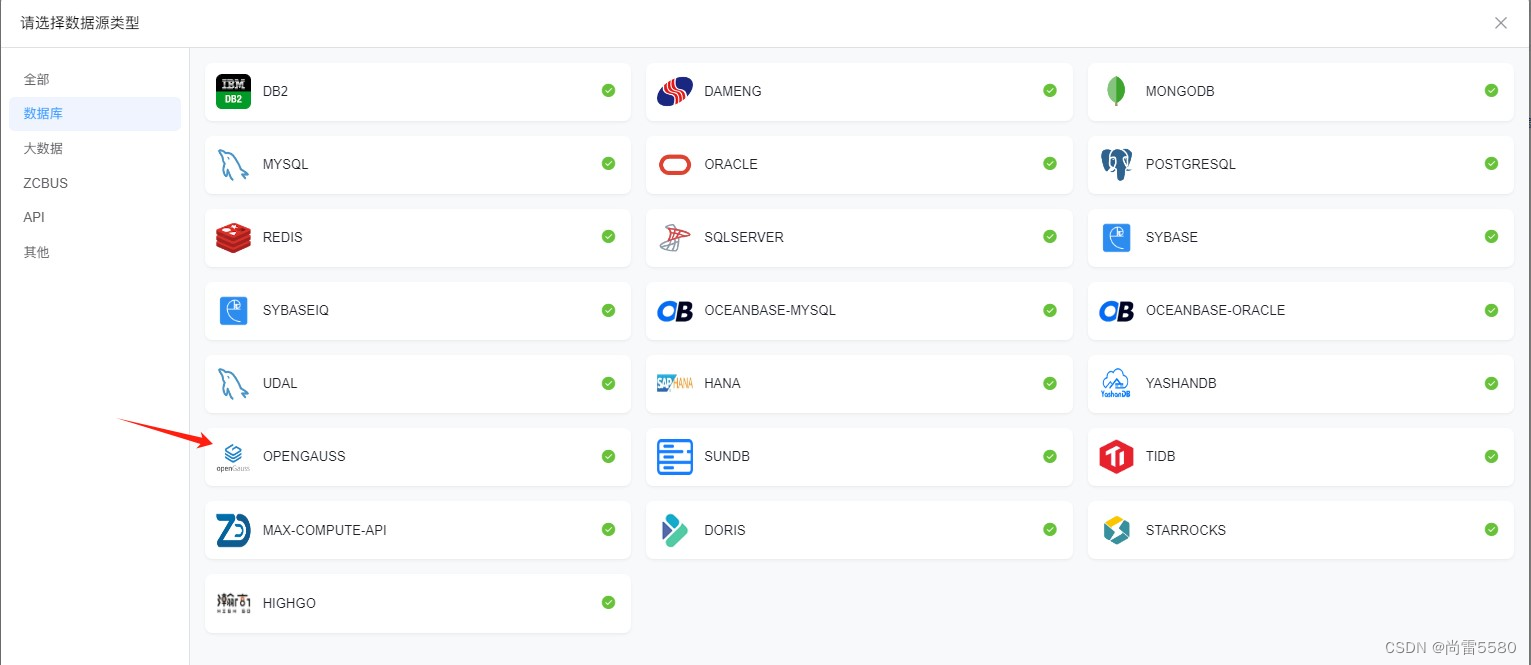Close the data source type dialog
Viewport: 1531px width, 665px height.
[x=1501, y=23]
